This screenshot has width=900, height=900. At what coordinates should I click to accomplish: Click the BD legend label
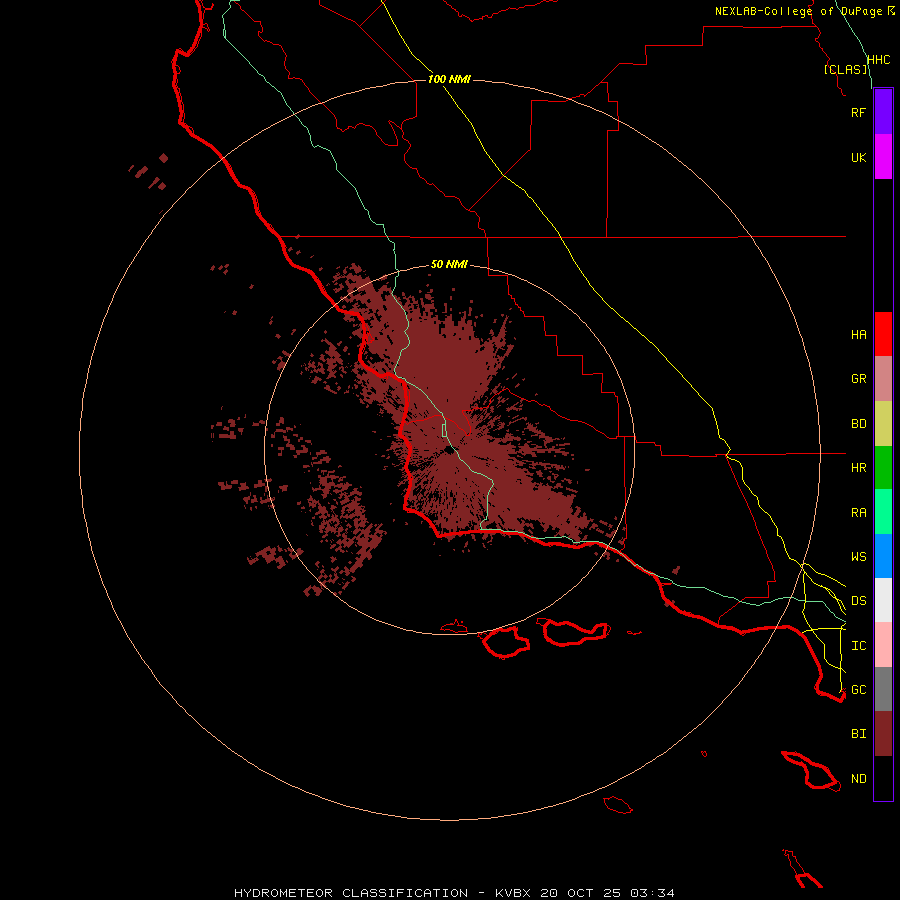858,424
